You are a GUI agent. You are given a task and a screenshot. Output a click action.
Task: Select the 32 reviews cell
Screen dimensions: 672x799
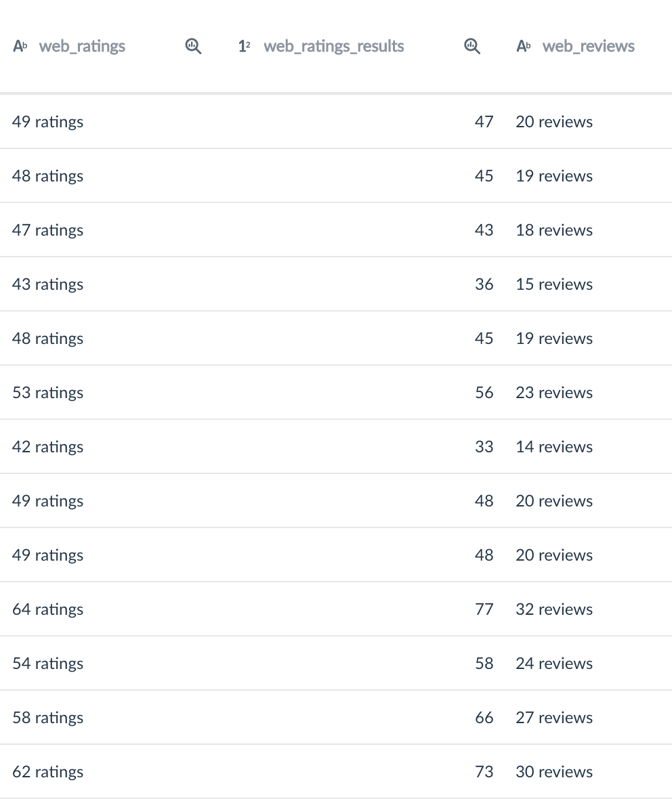click(x=554, y=609)
